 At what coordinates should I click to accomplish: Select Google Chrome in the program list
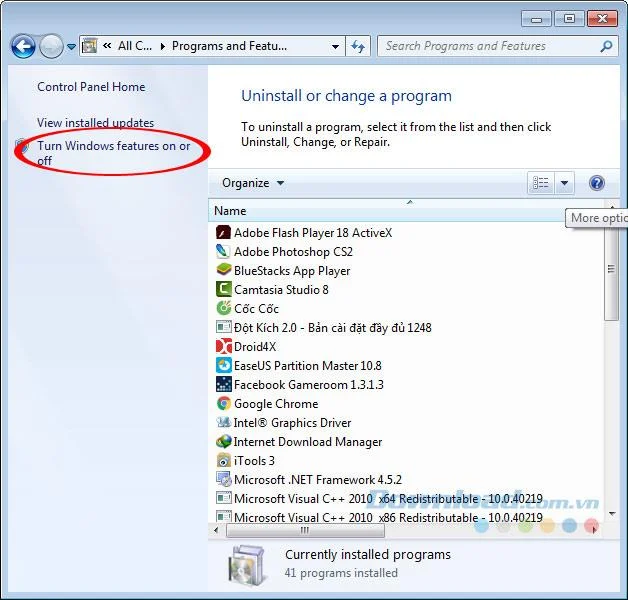pos(276,404)
